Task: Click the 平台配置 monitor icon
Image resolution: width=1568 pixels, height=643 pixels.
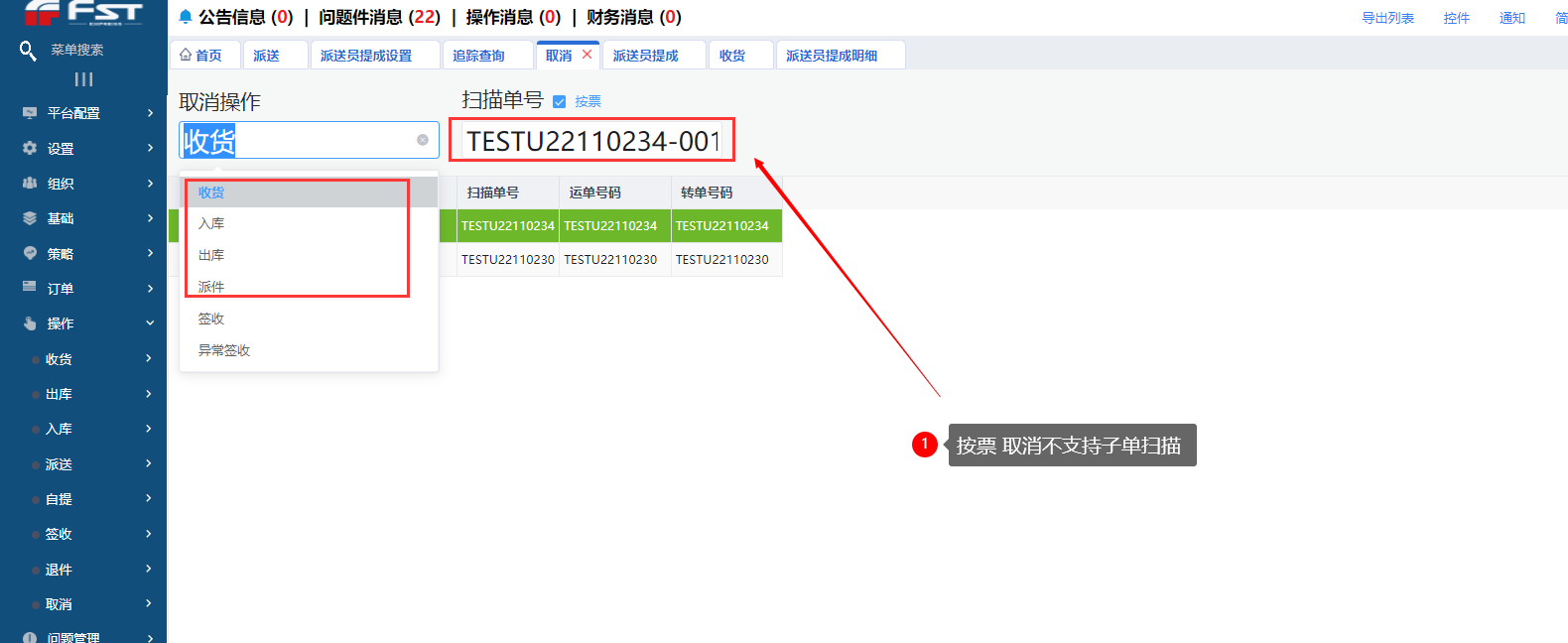Action: click(x=30, y=113)
